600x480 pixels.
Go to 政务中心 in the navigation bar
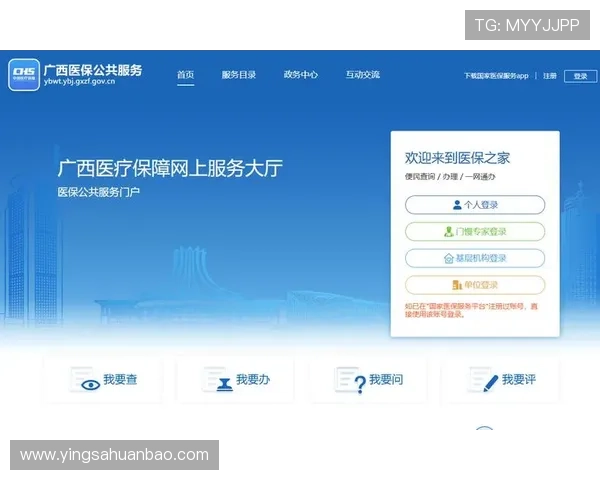coord(301,75)
